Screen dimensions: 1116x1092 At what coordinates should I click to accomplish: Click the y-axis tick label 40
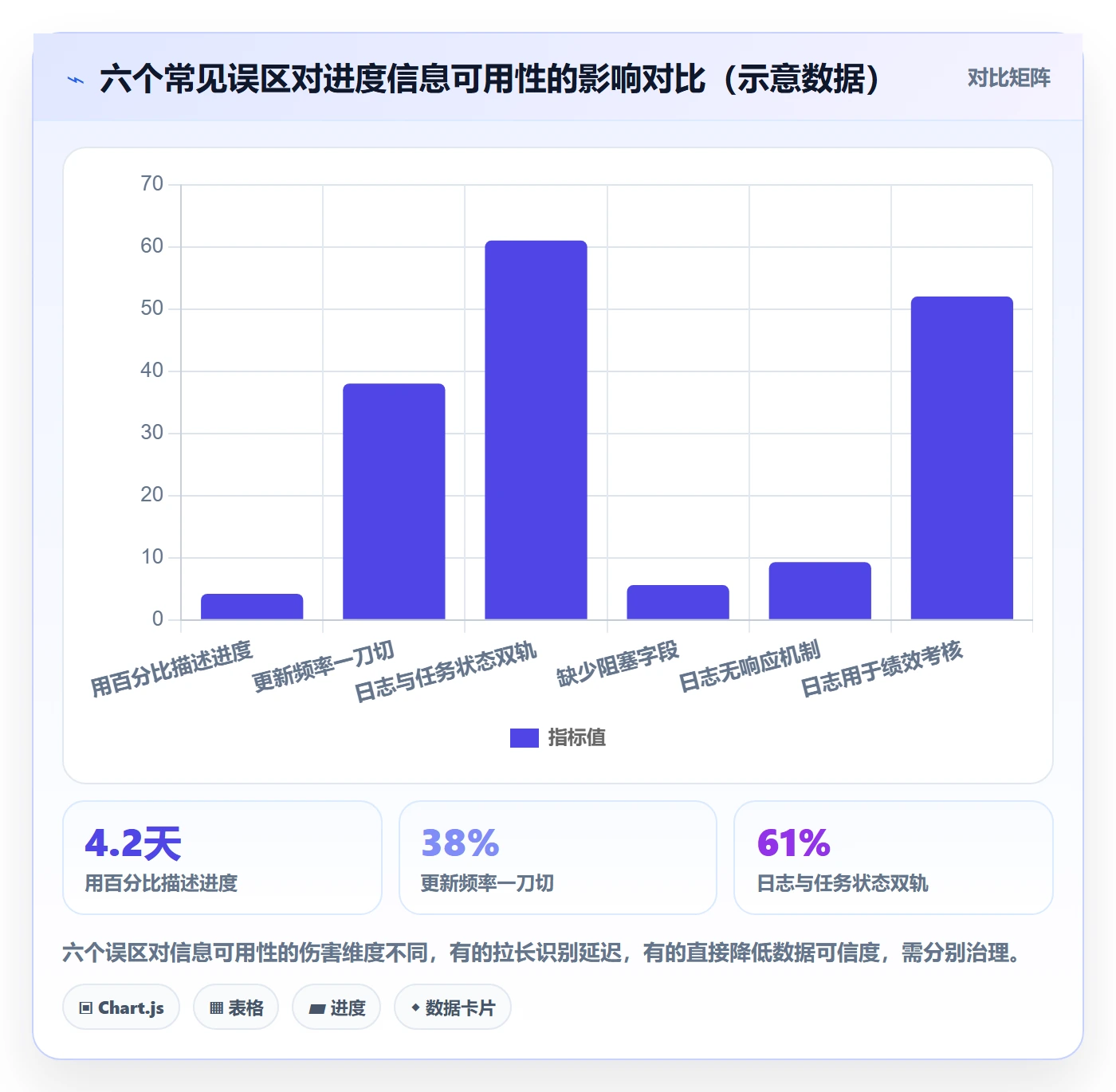(151, 371)
